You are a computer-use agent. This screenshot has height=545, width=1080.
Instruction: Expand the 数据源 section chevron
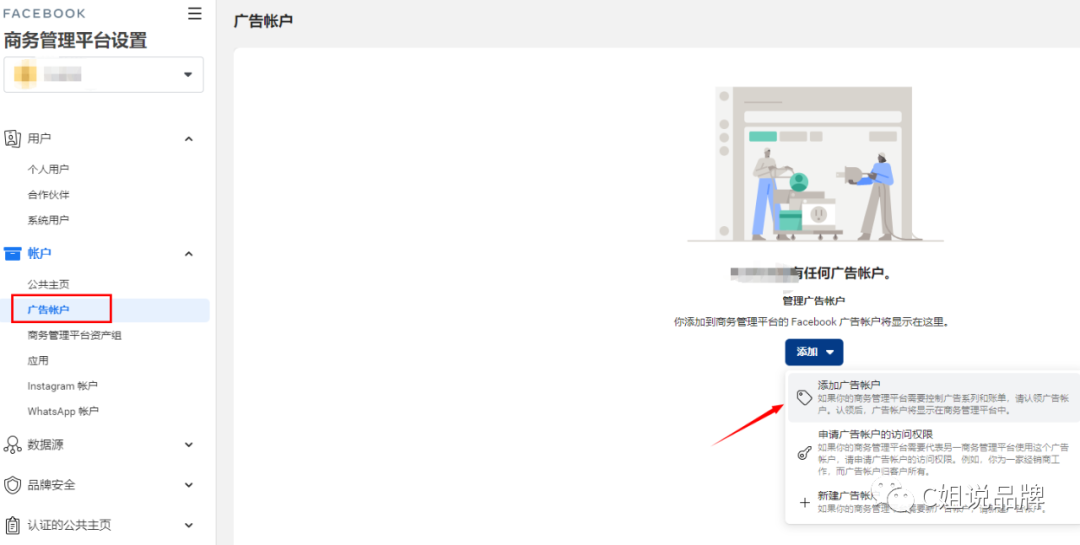pos(189,445)
